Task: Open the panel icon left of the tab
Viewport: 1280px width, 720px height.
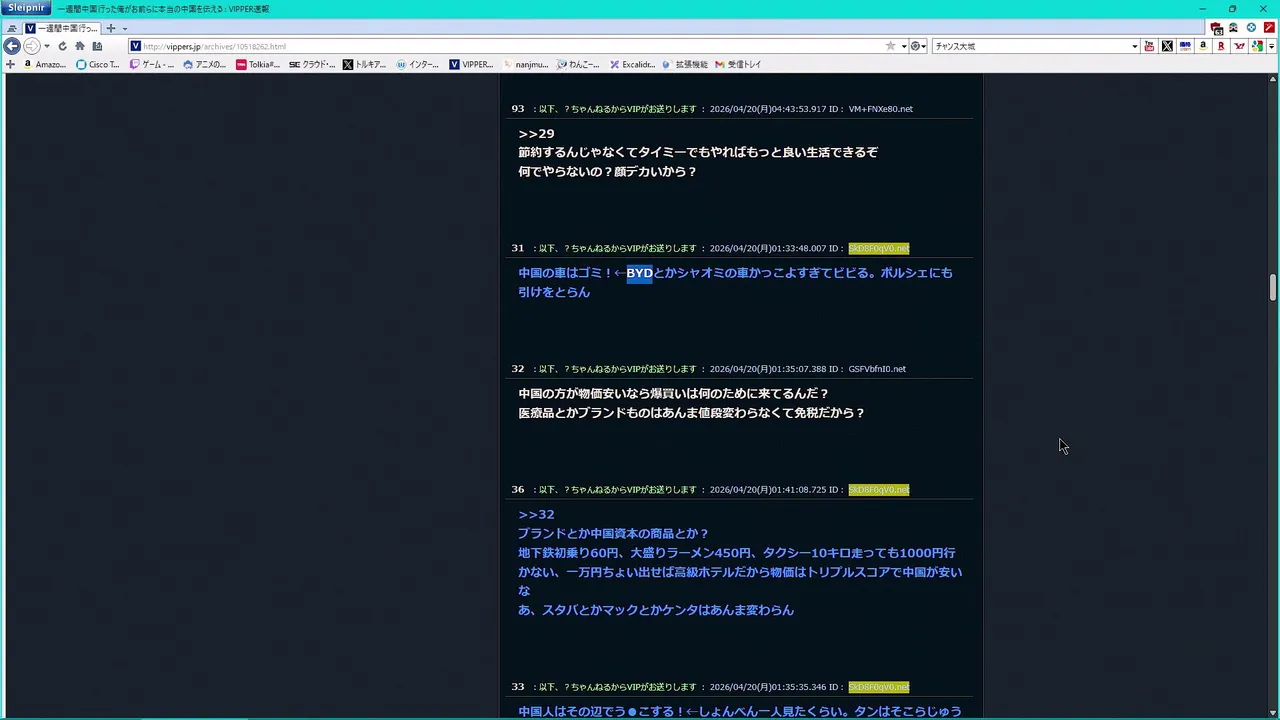Action: point(12,28)
